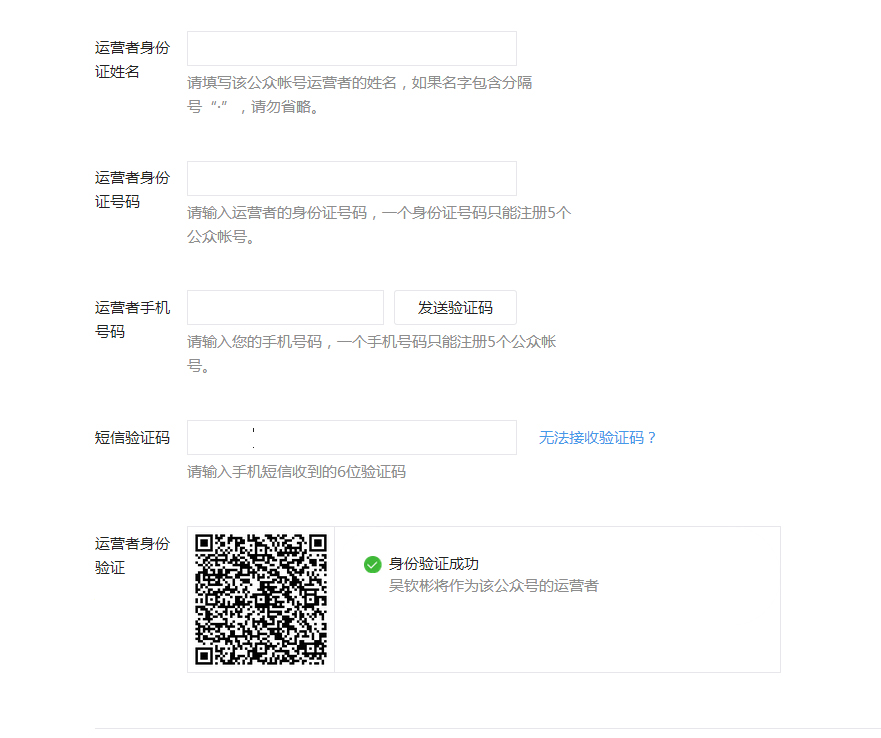Click the 发送验证码 send code button
The width and height of the screenshot is (881, 738).
(455, 307)
